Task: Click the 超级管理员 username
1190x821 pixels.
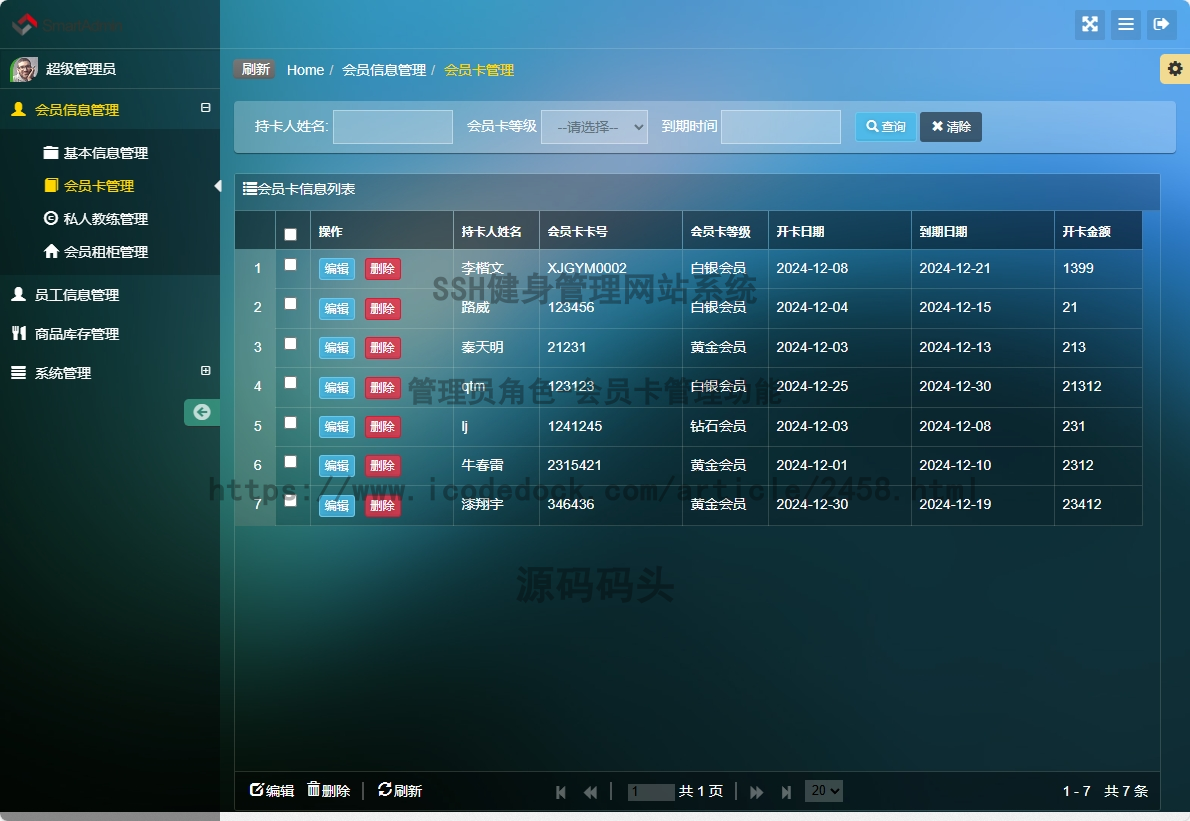Action: pos(80,69)
